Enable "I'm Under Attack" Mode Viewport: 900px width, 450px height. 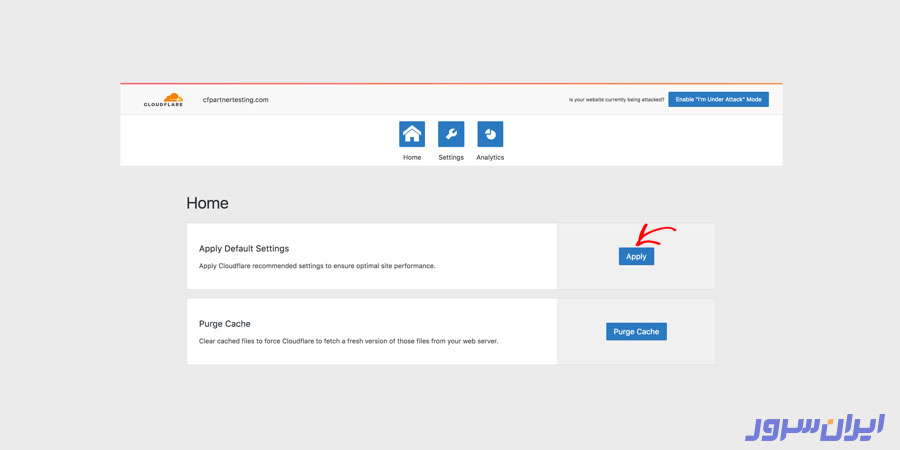pos(718,99)
